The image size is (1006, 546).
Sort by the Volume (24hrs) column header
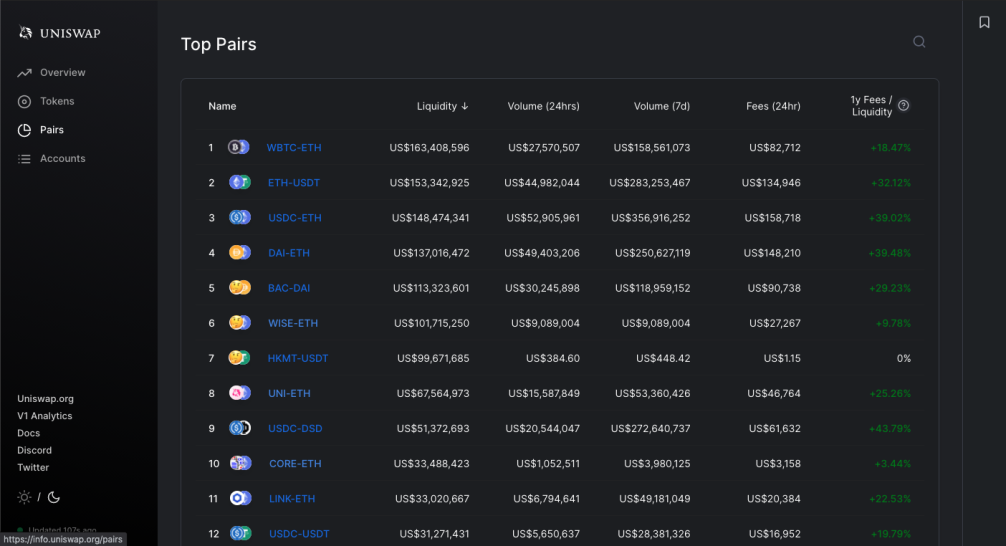tap(543, 106)
